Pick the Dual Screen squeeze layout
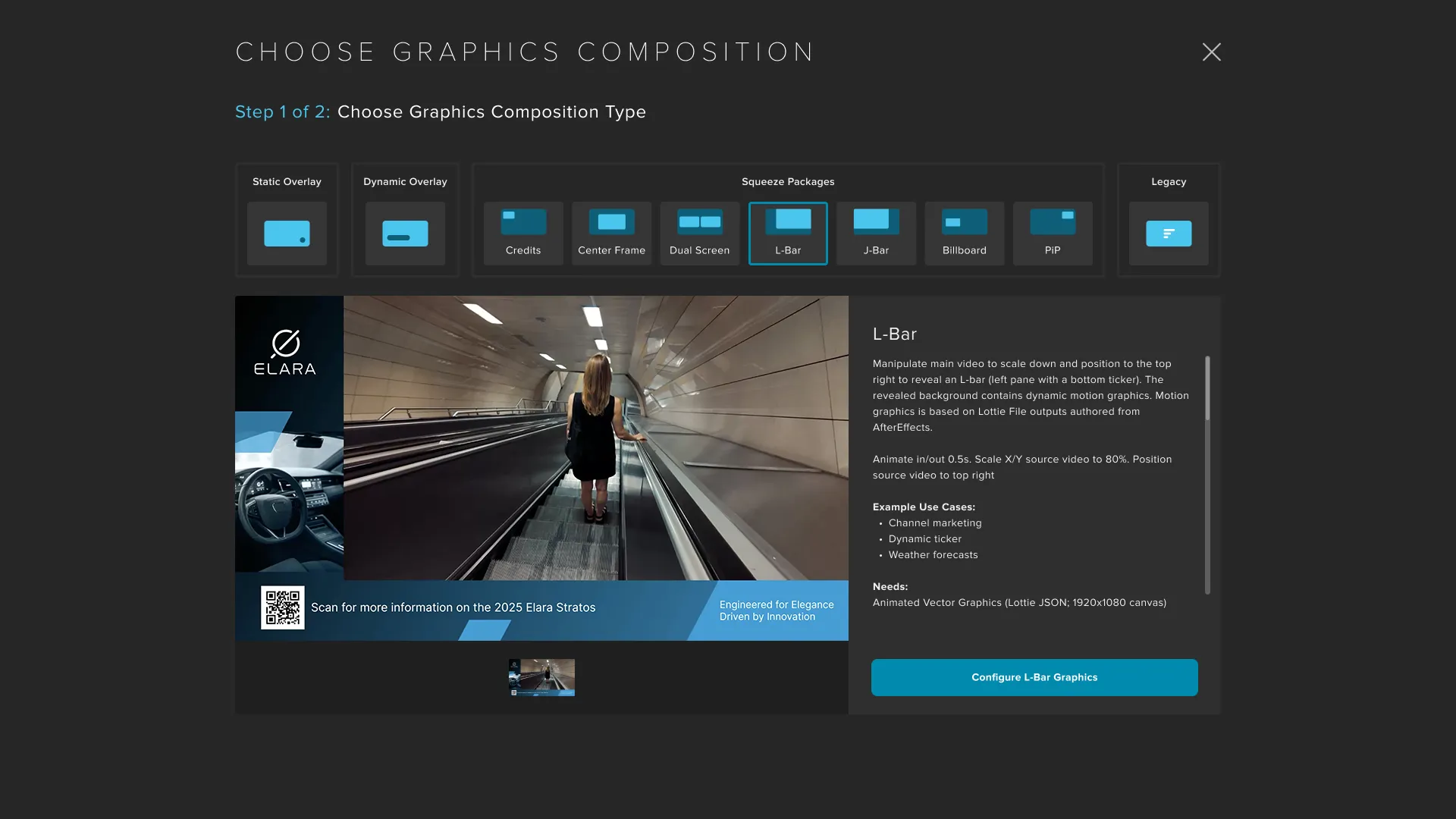The height and width of the screenshot is (819, 1456). click(x=699, y=233)
